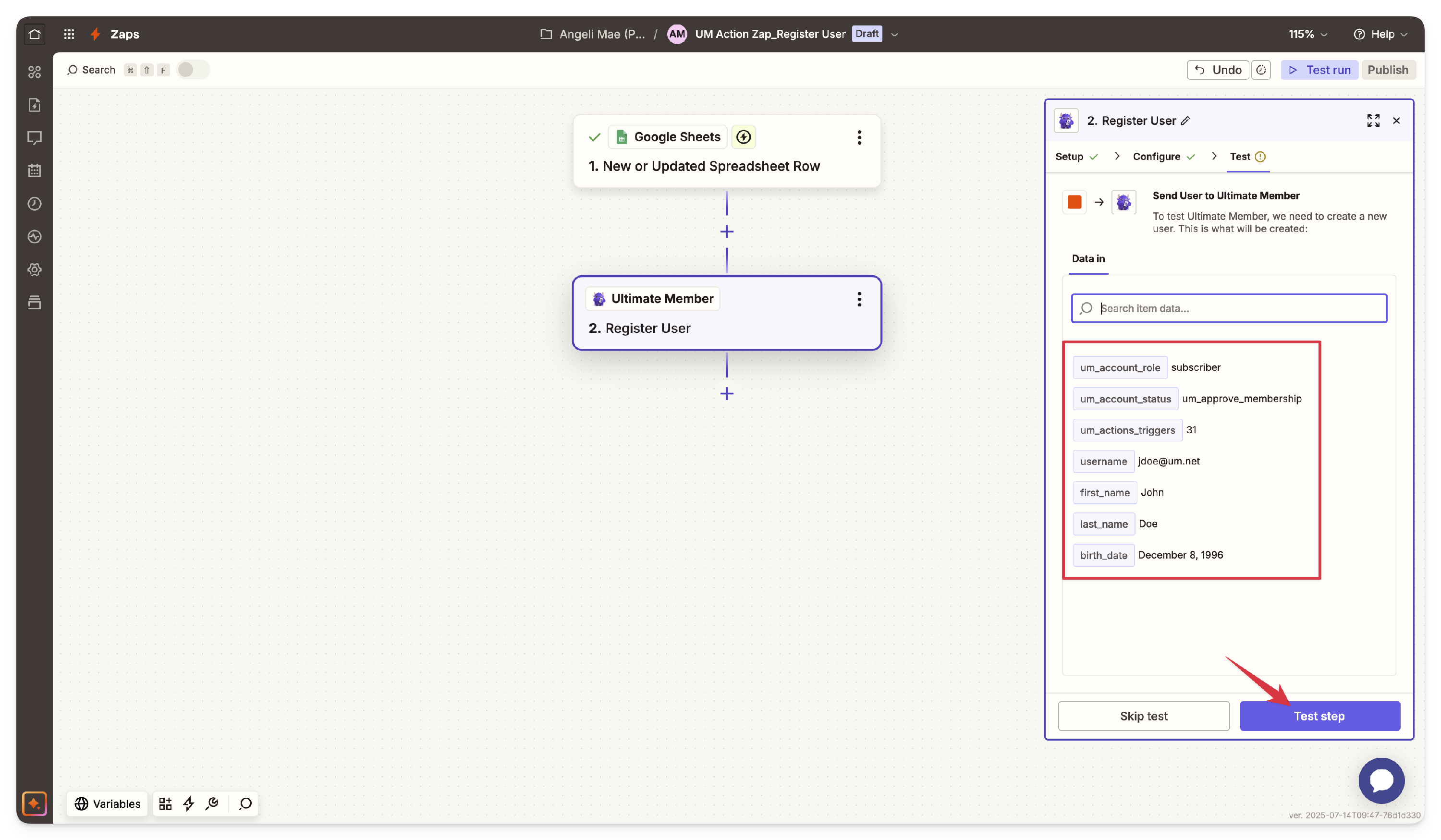Click the Test step button
Image resolution: width=1441 pixels, height=840 pixels.
[x=1319, y=715]
